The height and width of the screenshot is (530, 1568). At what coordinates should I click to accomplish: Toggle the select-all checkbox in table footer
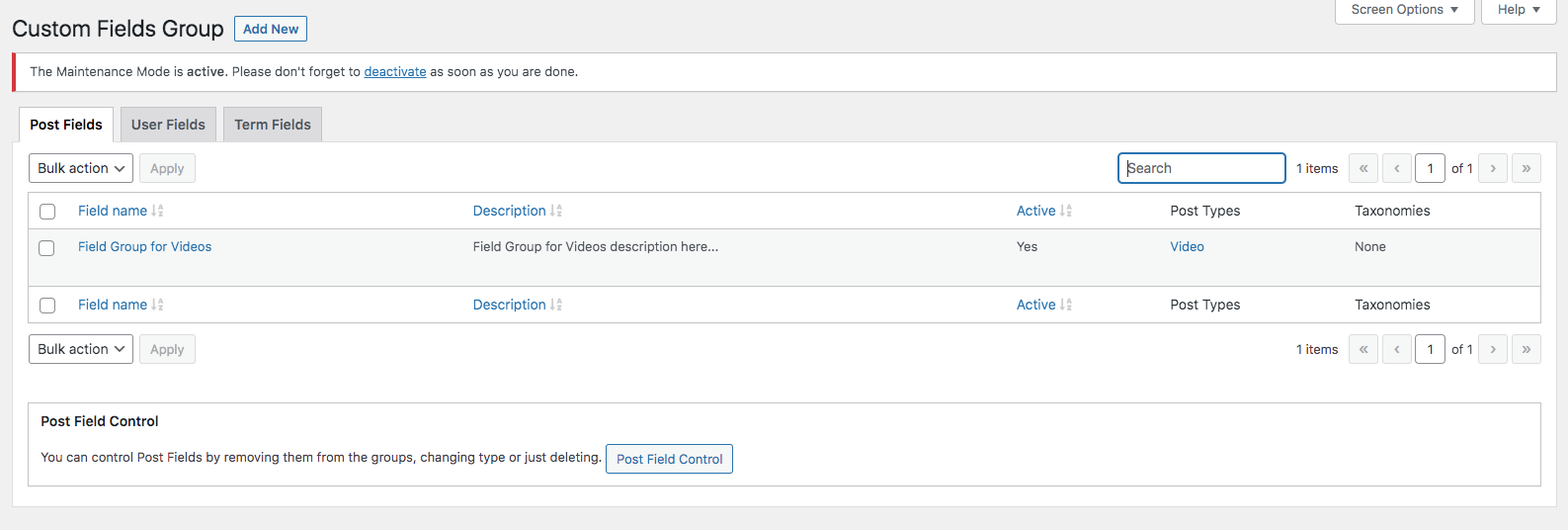(x=47, y=306)
